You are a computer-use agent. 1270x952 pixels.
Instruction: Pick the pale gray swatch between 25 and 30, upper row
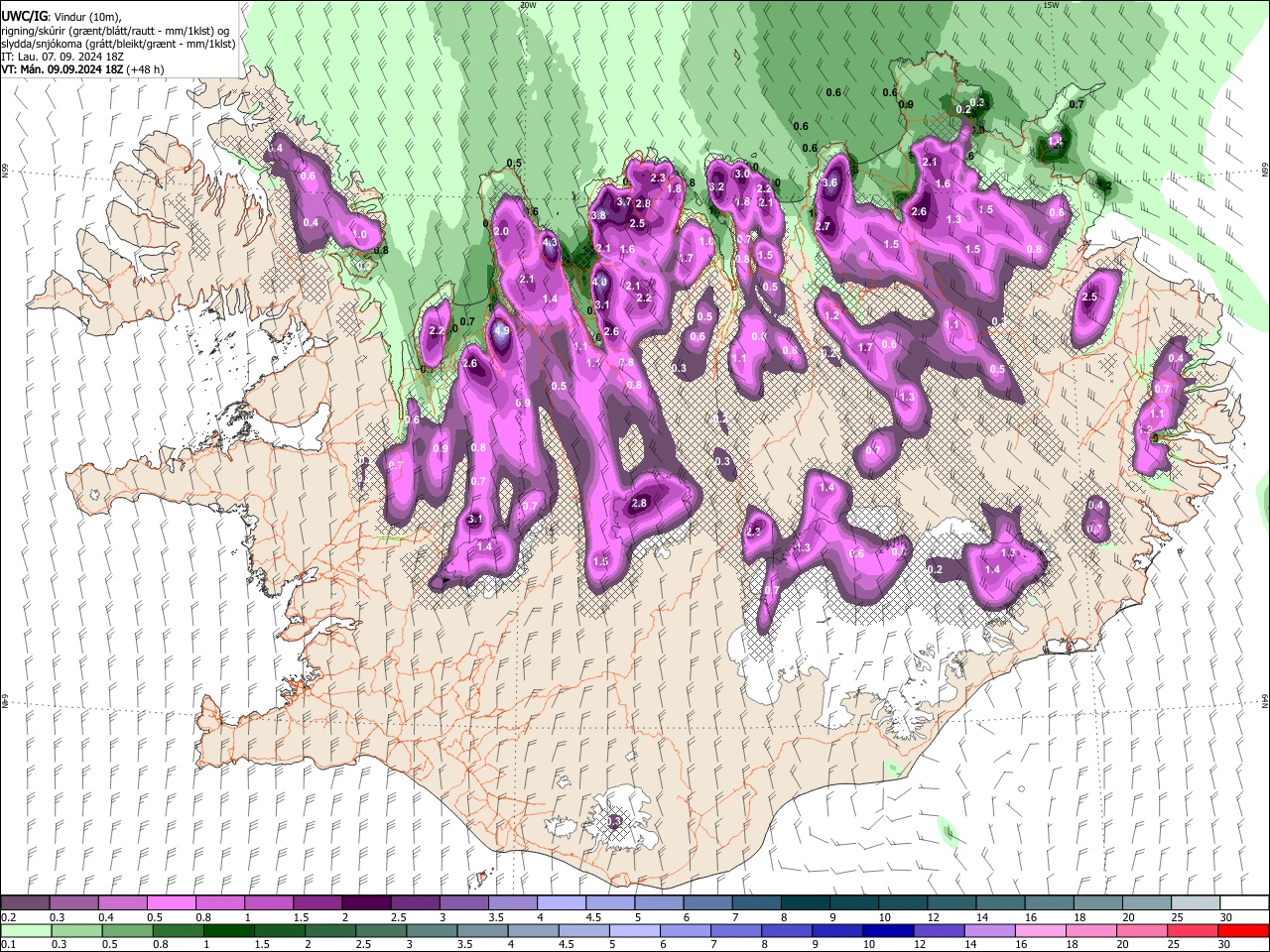coord(1195,903)
